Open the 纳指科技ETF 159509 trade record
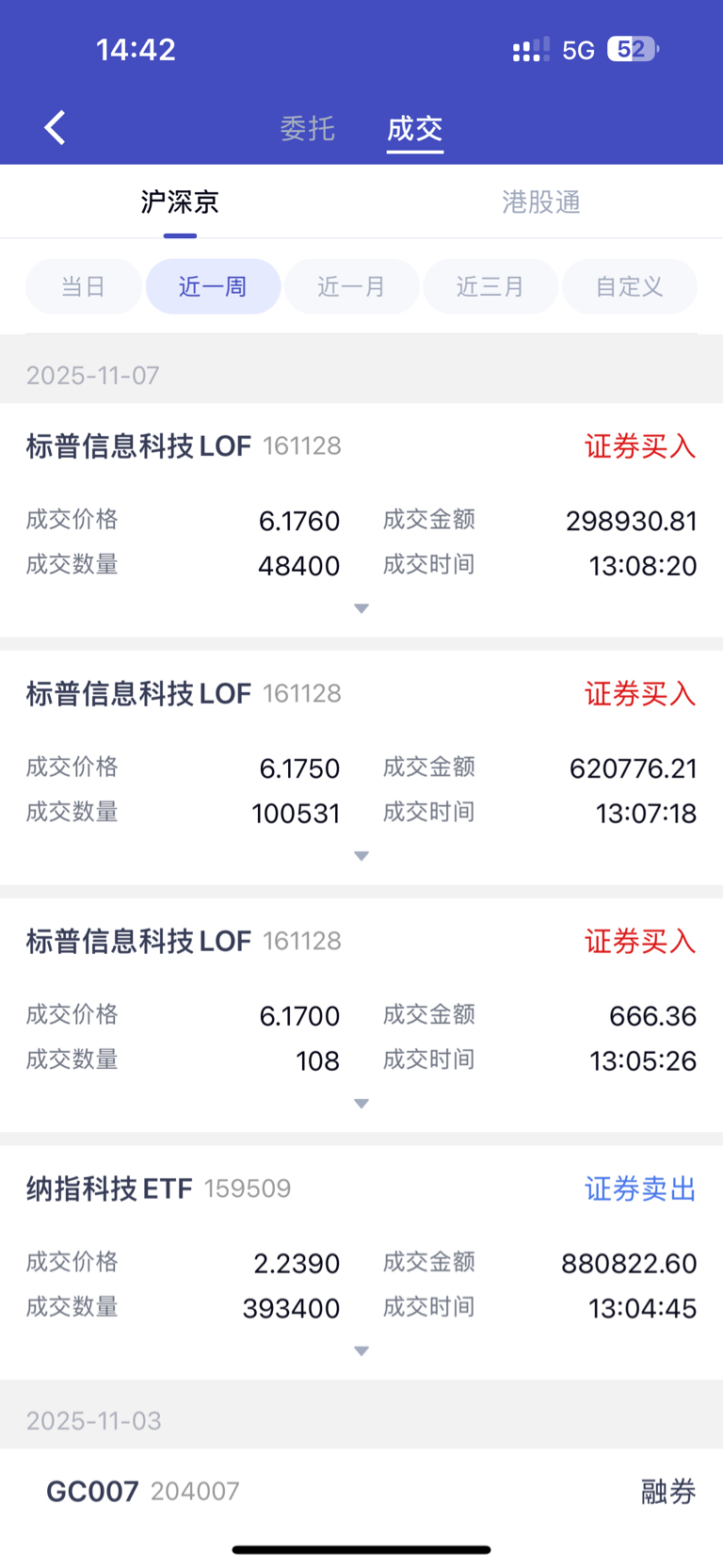 158,1188
